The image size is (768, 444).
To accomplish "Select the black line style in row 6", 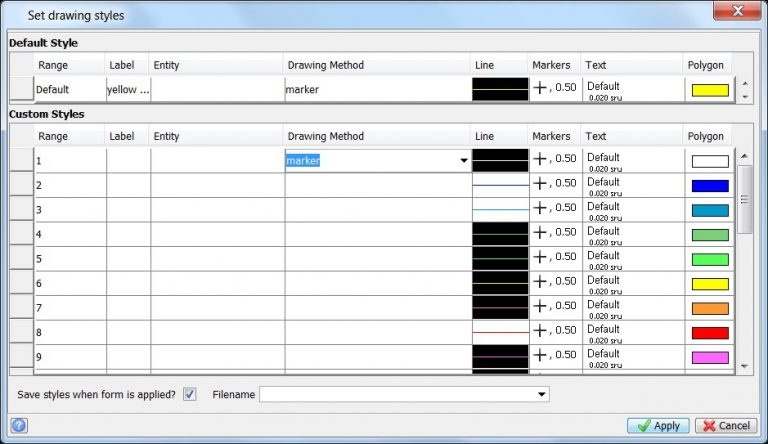I will click(x=500, y=283).
